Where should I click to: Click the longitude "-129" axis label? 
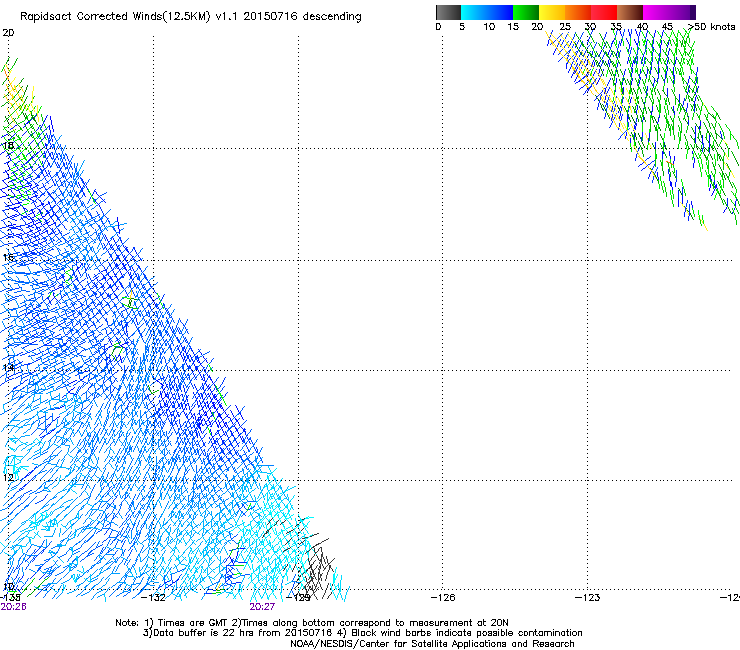tap(298, 598)
